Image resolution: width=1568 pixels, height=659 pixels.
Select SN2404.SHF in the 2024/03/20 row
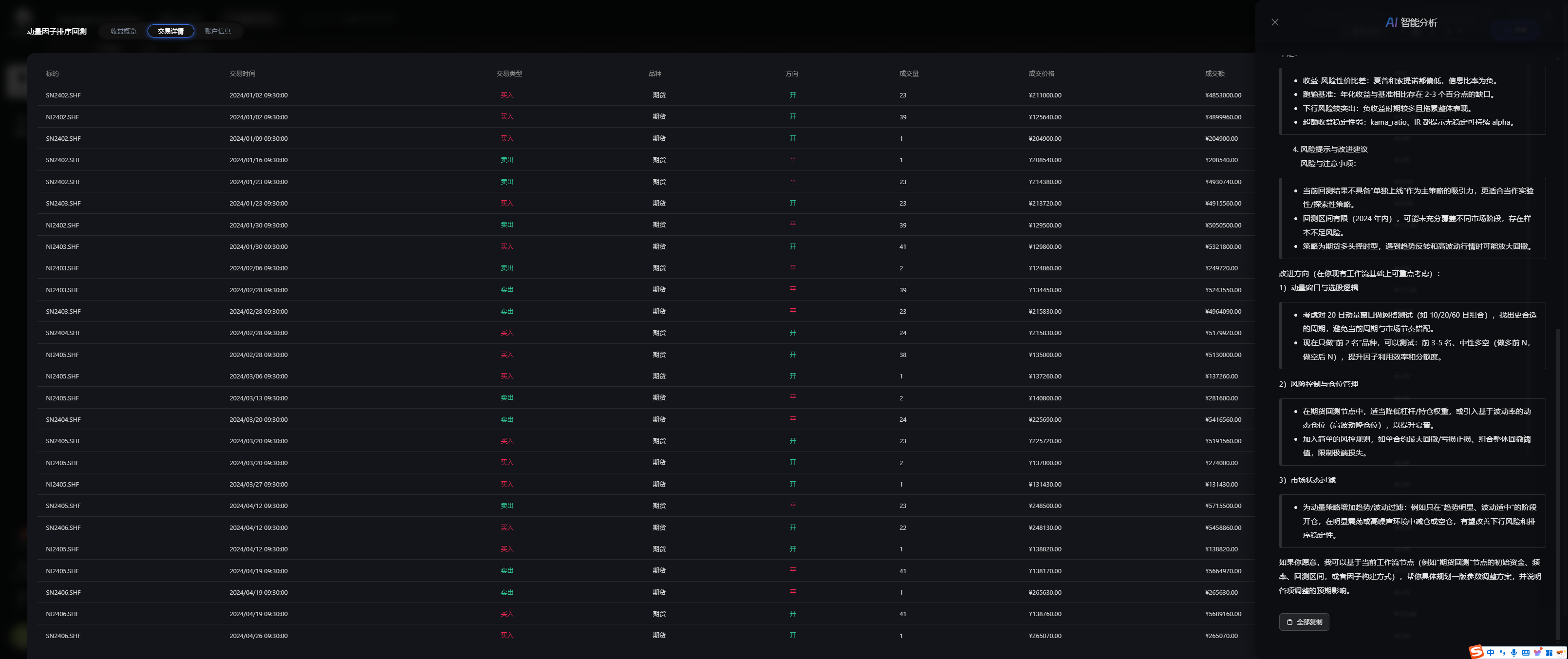63,420
